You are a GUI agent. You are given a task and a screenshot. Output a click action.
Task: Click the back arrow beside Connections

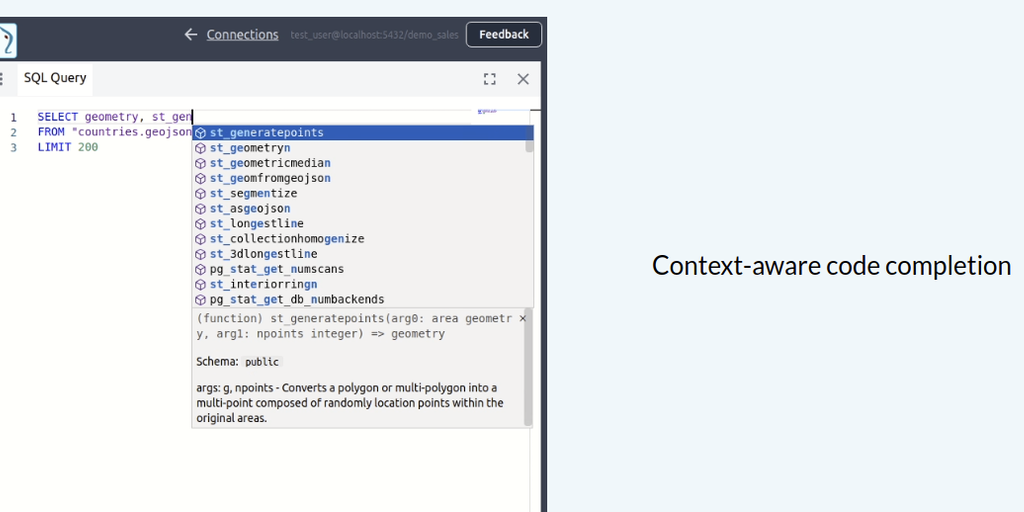[x=191, y=35]
